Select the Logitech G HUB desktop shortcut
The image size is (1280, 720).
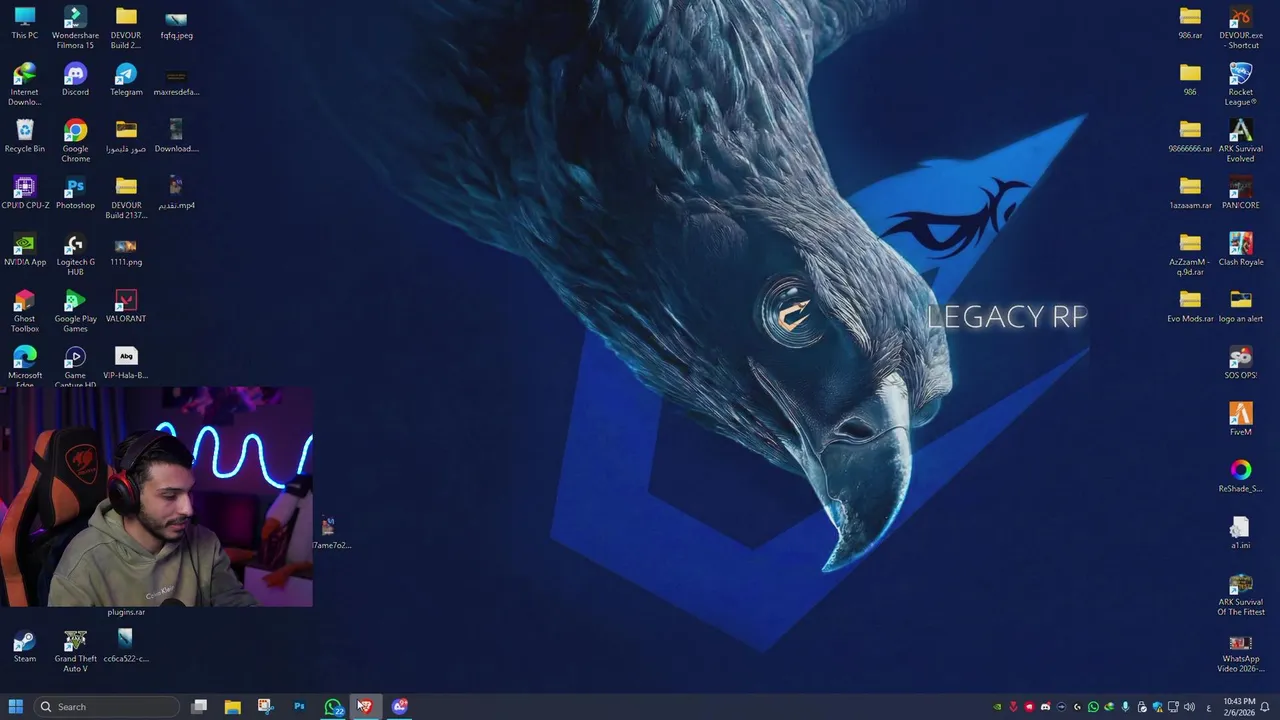75,256
